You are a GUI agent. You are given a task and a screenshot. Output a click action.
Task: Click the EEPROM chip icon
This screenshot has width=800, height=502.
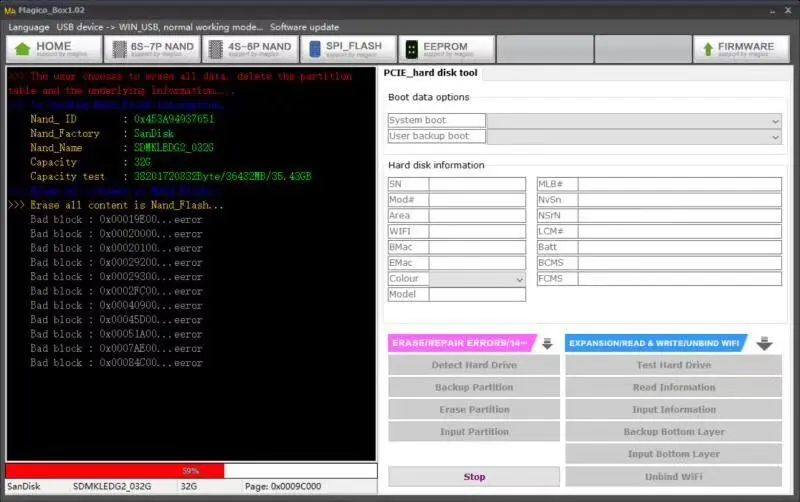click(x=411, y=49)
